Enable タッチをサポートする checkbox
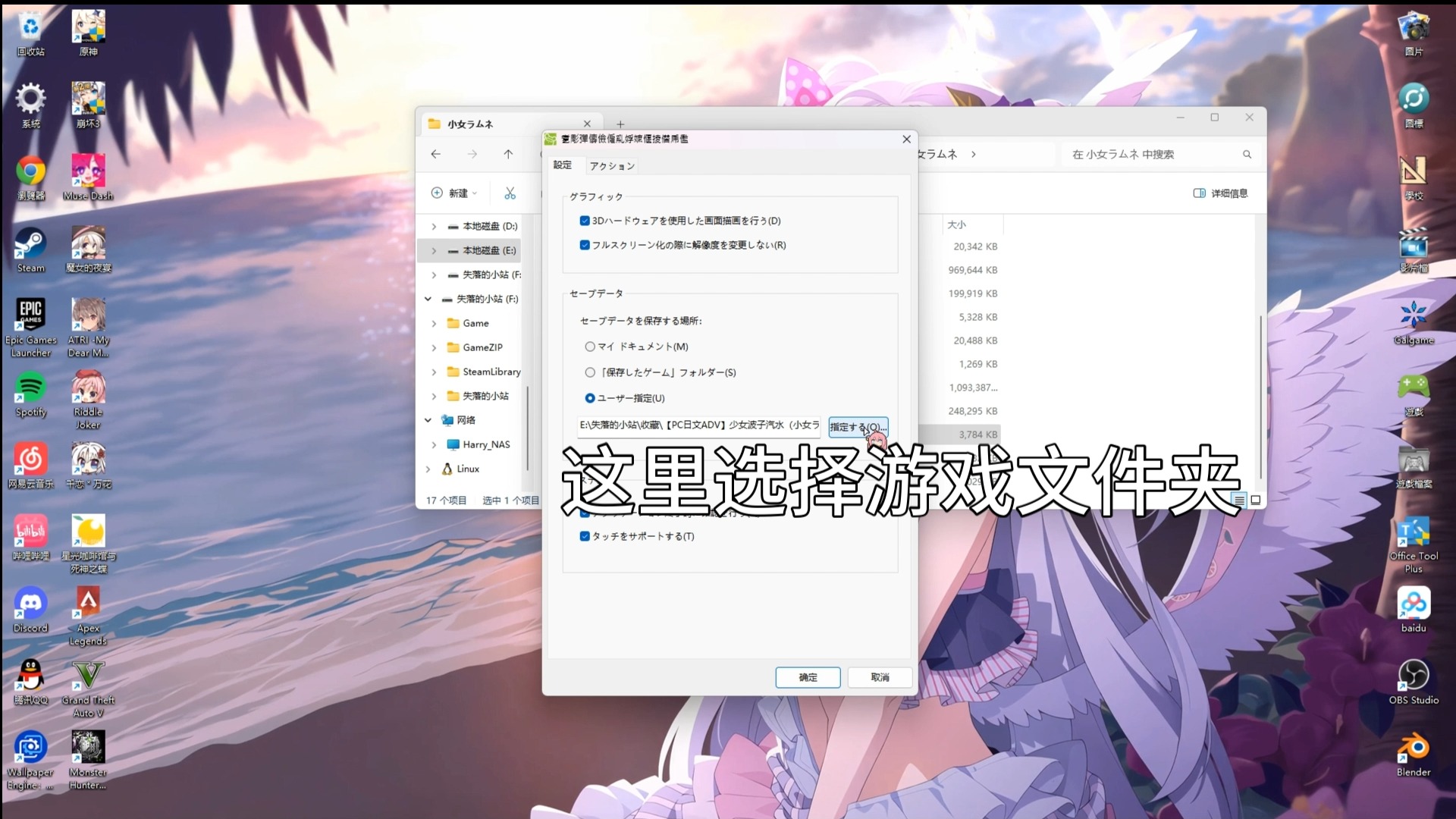Image resolution: width=1456 pixels, height=819 pixels. coord(585,535)
